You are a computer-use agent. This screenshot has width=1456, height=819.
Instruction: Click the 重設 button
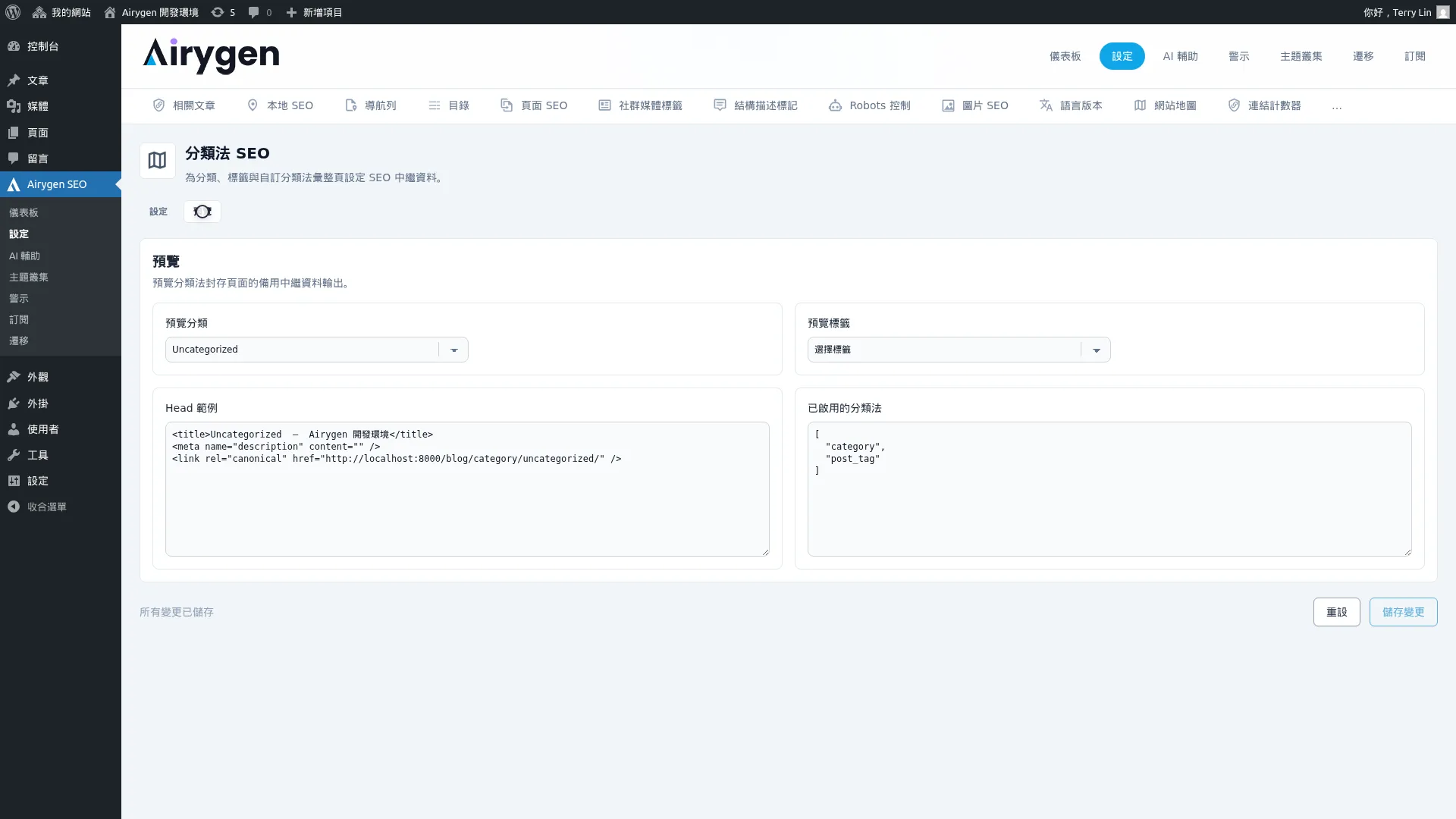[1337, 612]
